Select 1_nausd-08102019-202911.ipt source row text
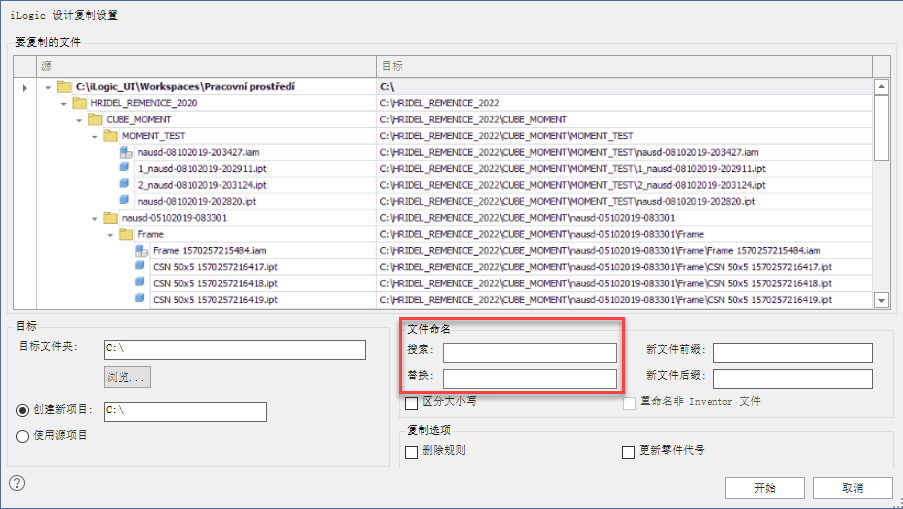Screen dimensions: 903x509 [202, 169]
